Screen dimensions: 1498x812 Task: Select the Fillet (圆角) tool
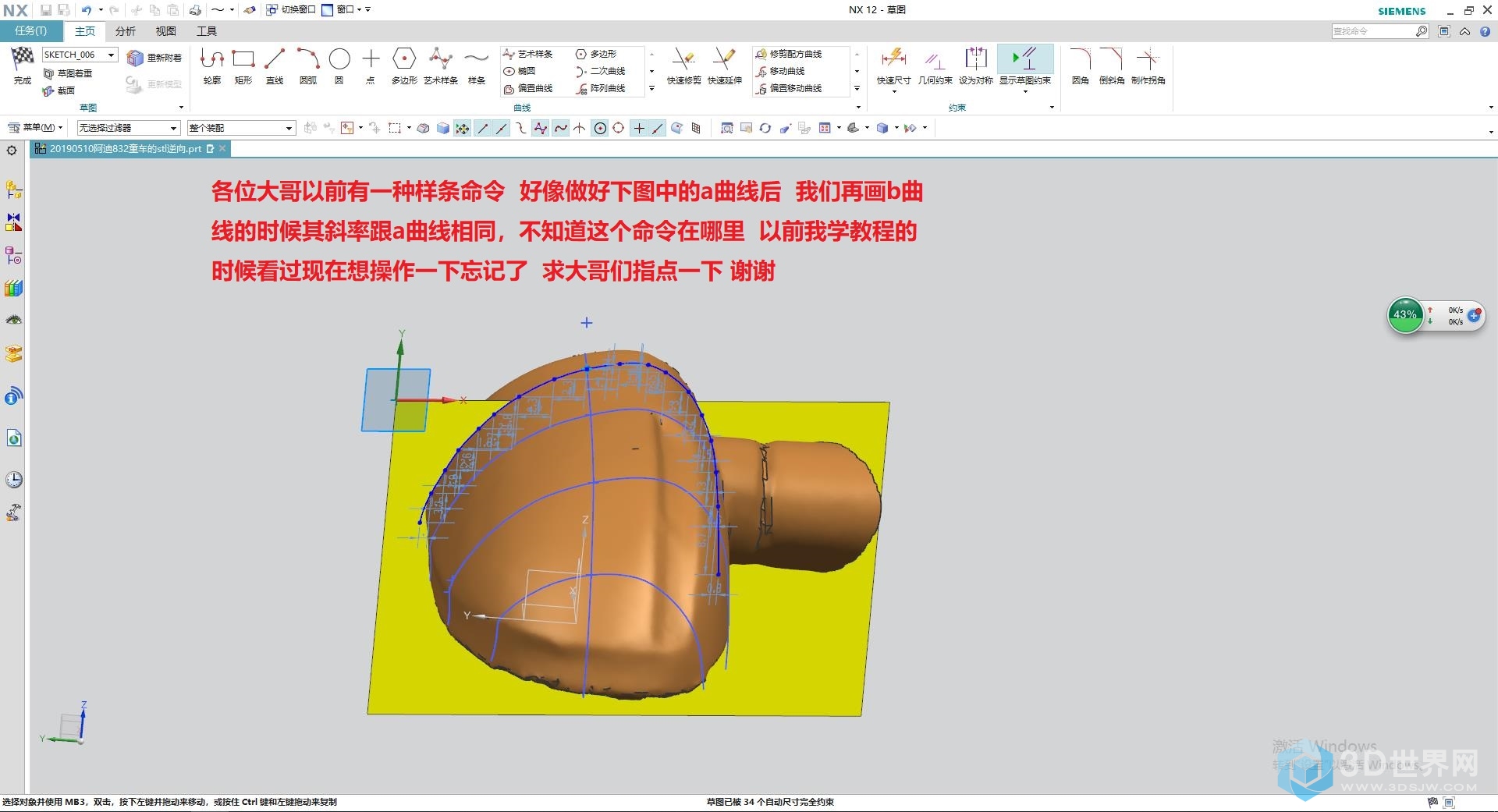pyautogui.click(x=1080, y=65)
